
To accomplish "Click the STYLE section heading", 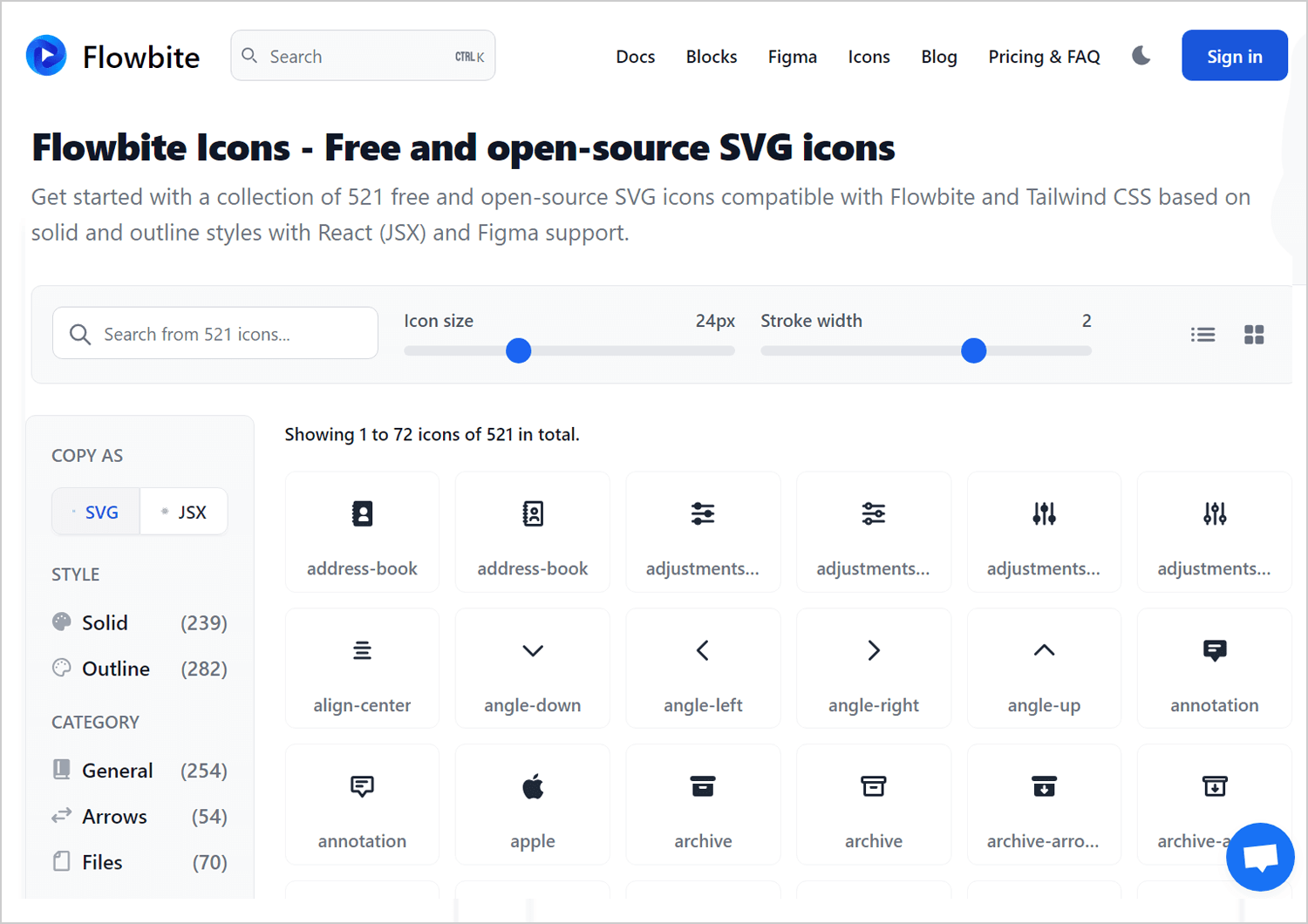I will coord(76,574).
